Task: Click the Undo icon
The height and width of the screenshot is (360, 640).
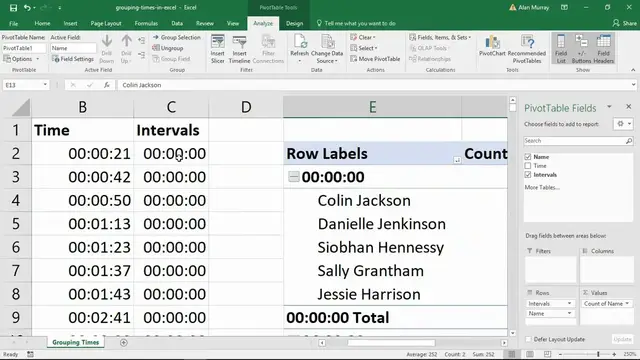Action: point(27,8)
